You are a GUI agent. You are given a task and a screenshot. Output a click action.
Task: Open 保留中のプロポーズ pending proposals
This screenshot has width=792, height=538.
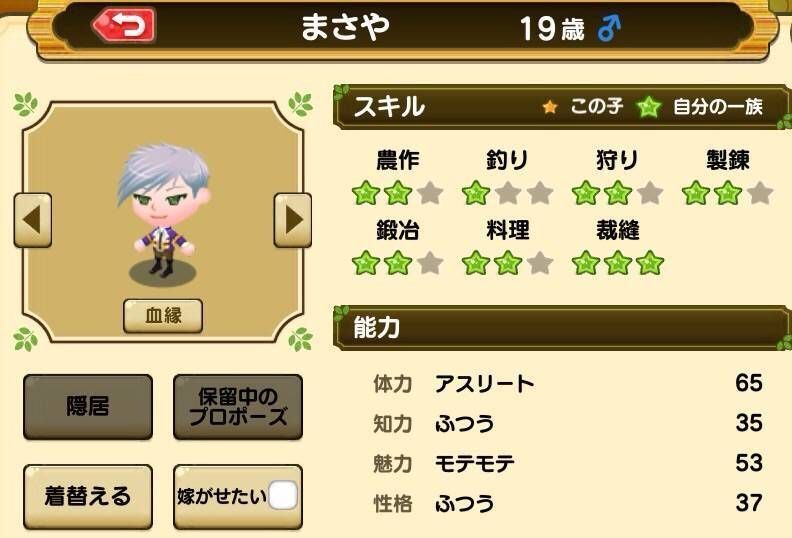click(238, 407)
